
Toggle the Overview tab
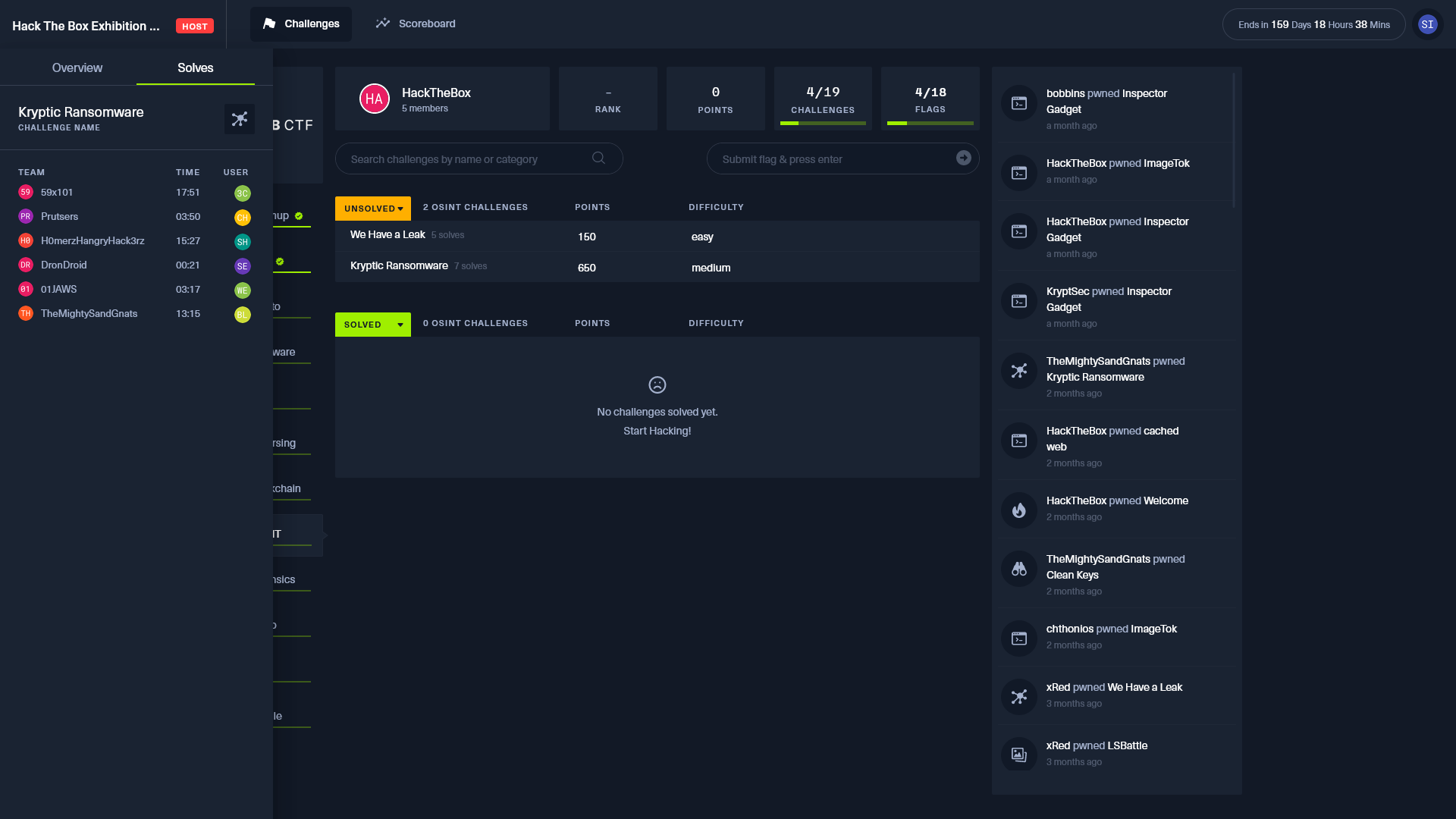pyautogui.click(x=77, y=67)
